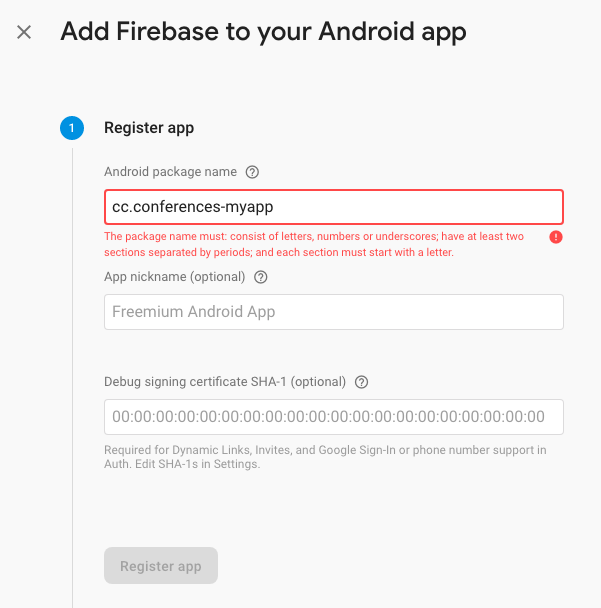This screenshot has width=601, height=608.
Task: Focus the Android package name field
Action: [333, 207]
